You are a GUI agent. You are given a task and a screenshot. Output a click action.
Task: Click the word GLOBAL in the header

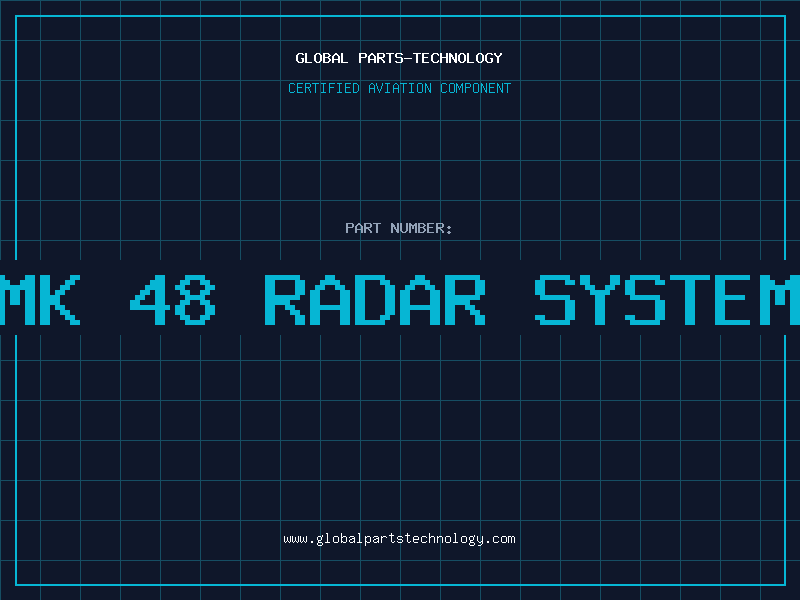click(321, 58)
